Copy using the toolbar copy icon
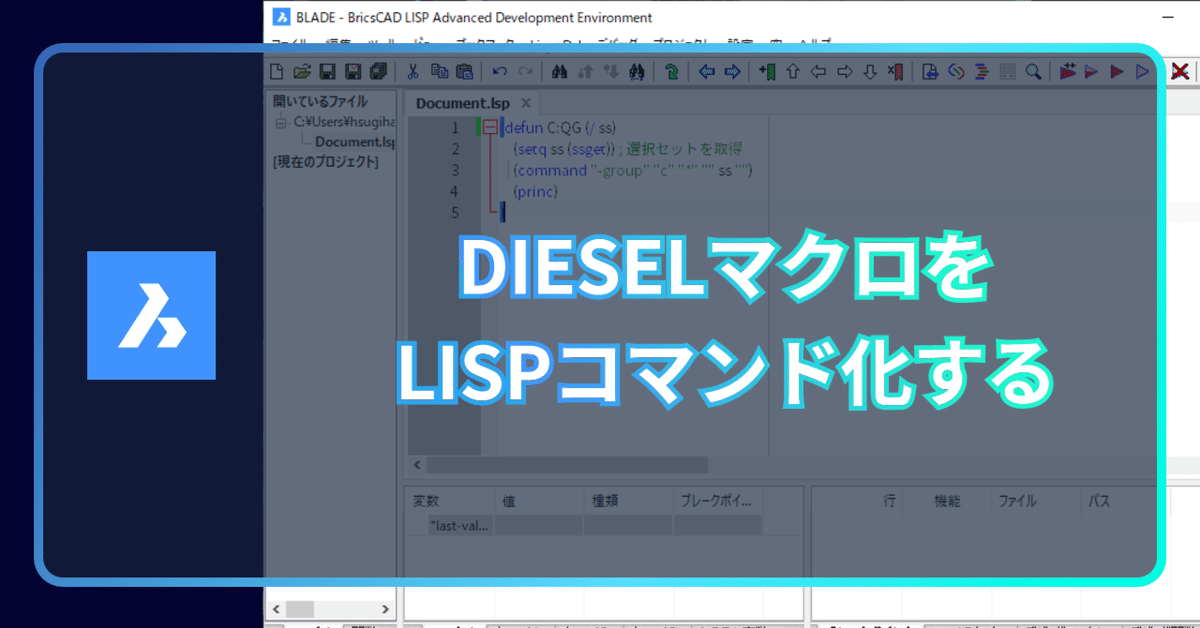 pyautogui.click(x=439, y=71)
